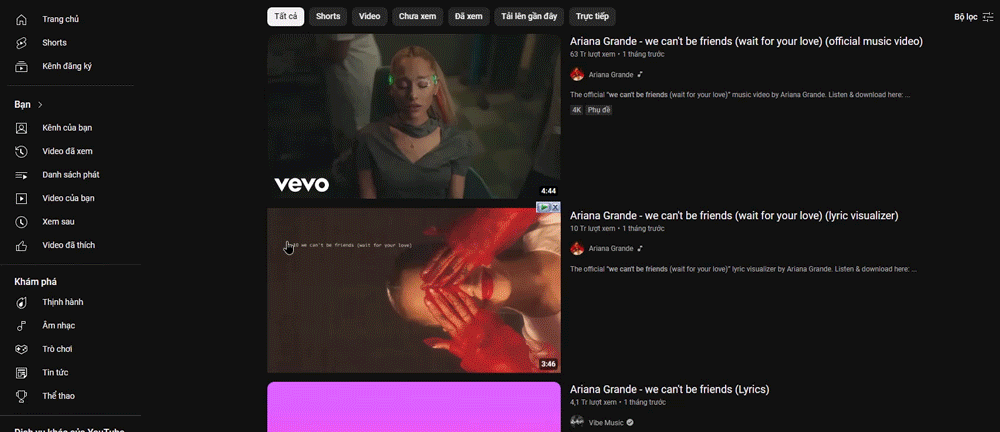
Task: Click the Khám phá section heading
Action: 36,281
